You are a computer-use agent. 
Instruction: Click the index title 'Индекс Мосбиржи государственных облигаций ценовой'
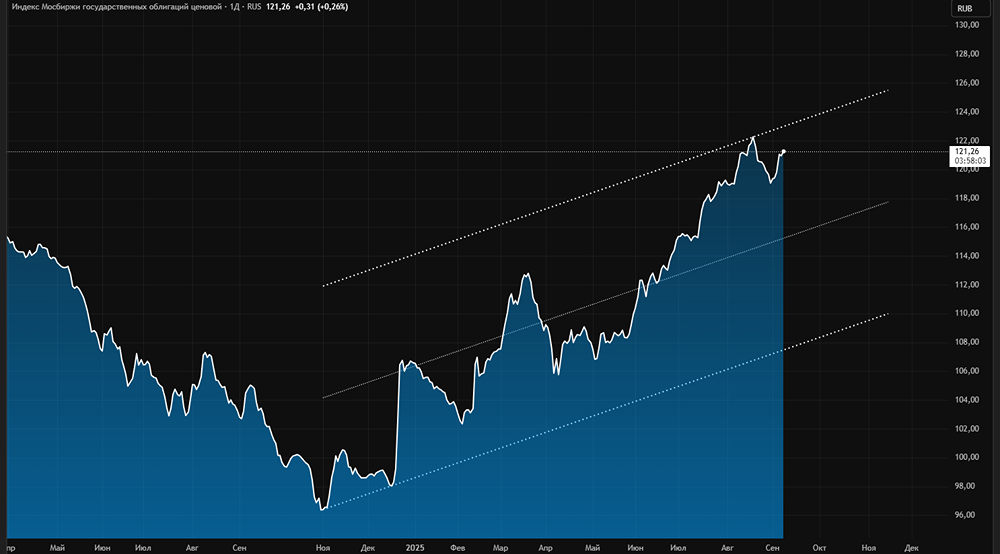(x=117, y=7)
